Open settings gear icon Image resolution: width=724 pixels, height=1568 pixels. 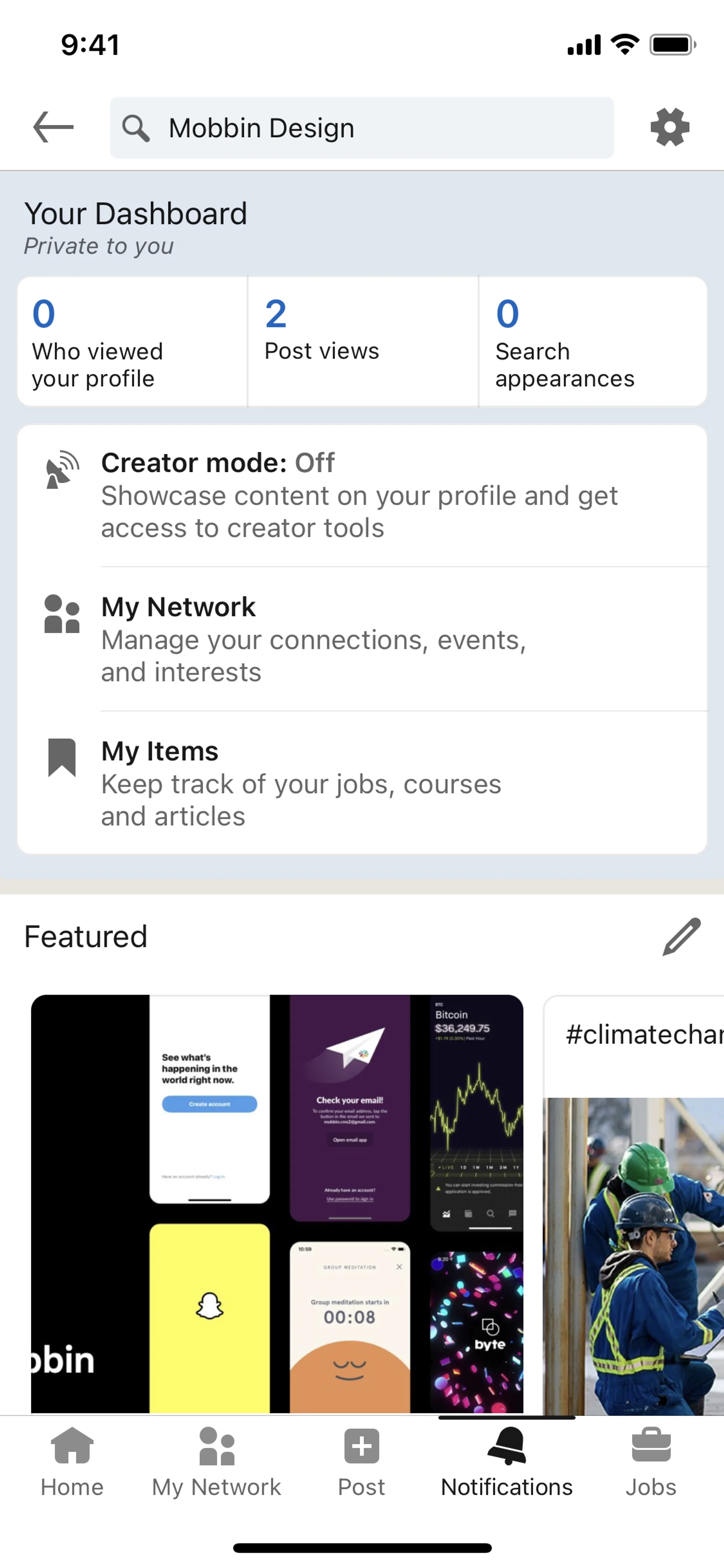click(669, 127)
